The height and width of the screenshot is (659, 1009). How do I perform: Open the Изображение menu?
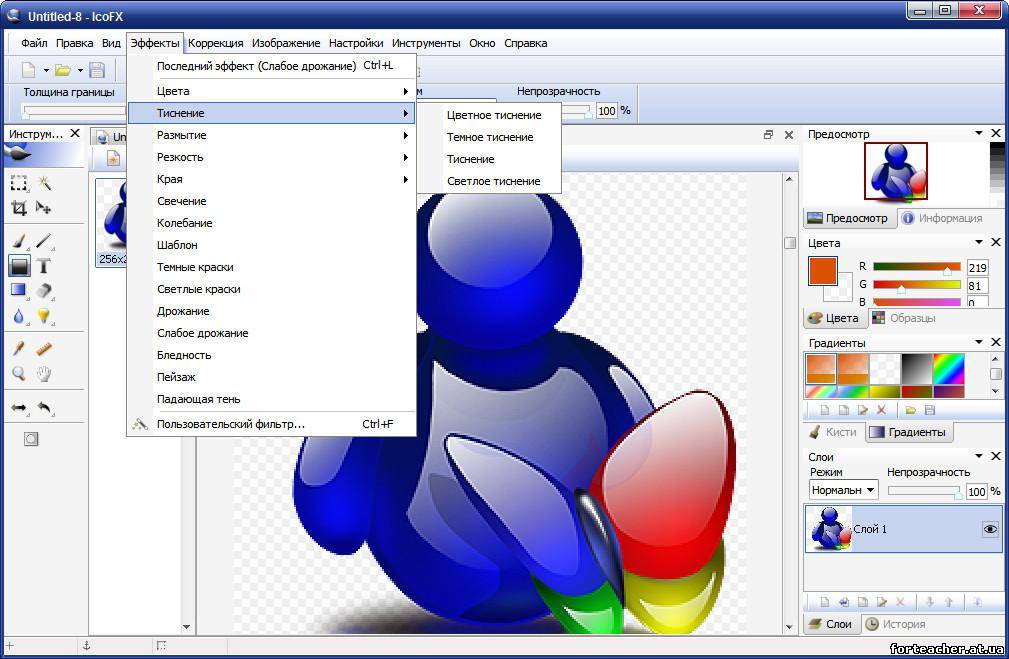pyautogui.click(x=286, y=43)
